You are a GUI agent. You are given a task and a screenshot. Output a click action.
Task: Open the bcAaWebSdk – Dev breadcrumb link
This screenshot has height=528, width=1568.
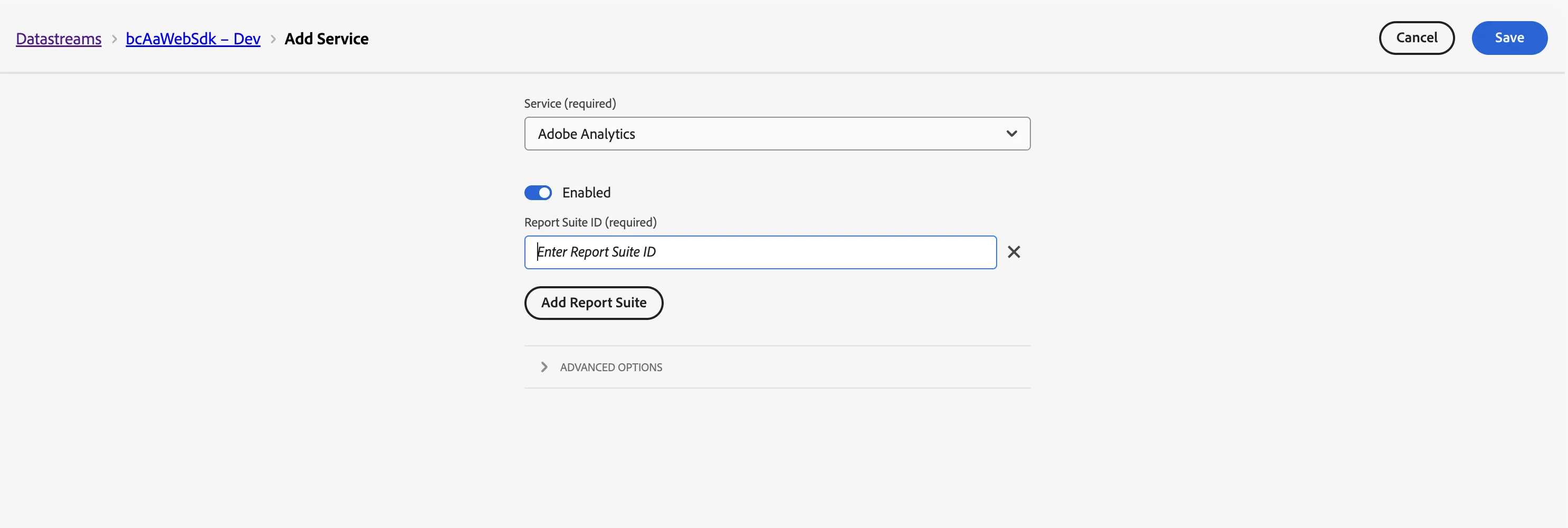coord(193,39)
